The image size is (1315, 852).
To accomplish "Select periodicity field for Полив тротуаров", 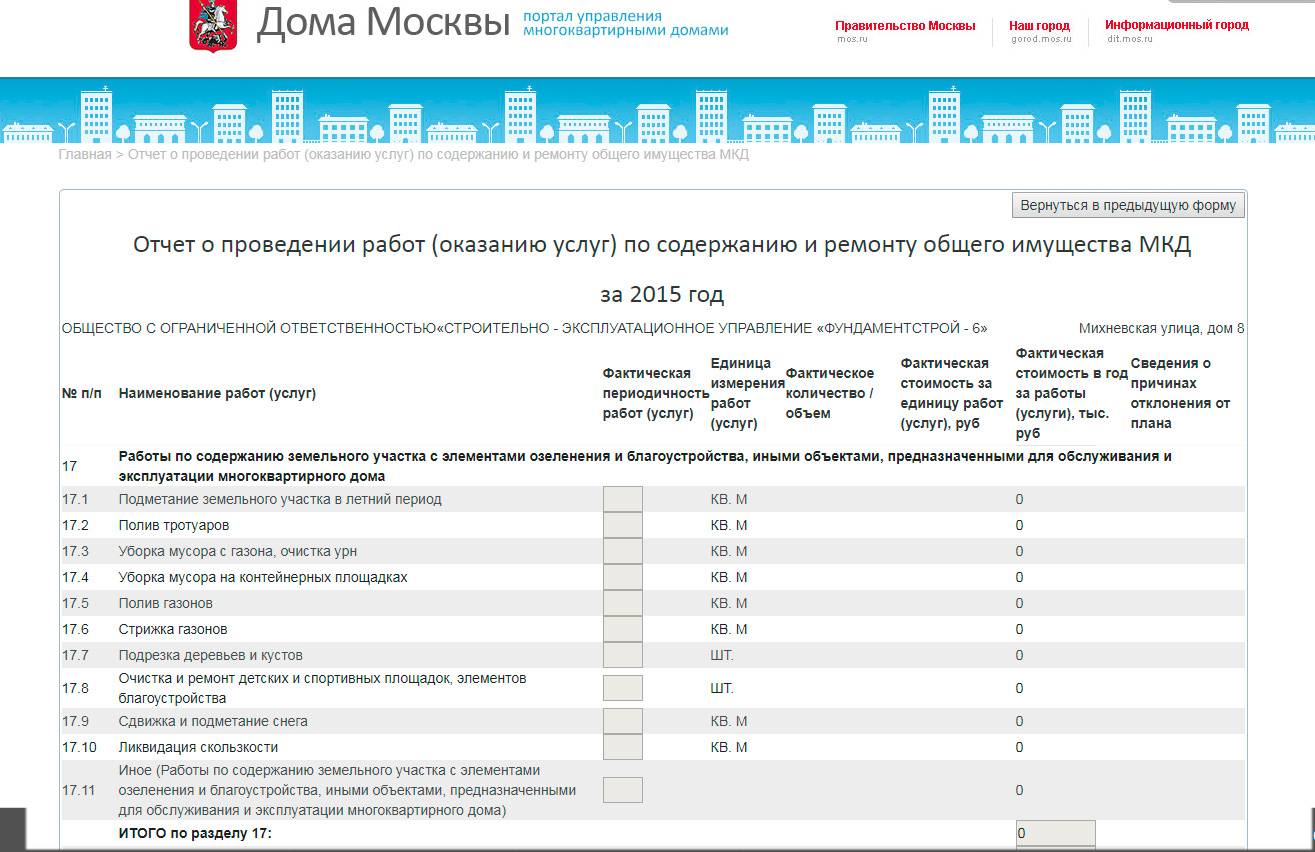I will pyautogui.click(x=622, y=525).
